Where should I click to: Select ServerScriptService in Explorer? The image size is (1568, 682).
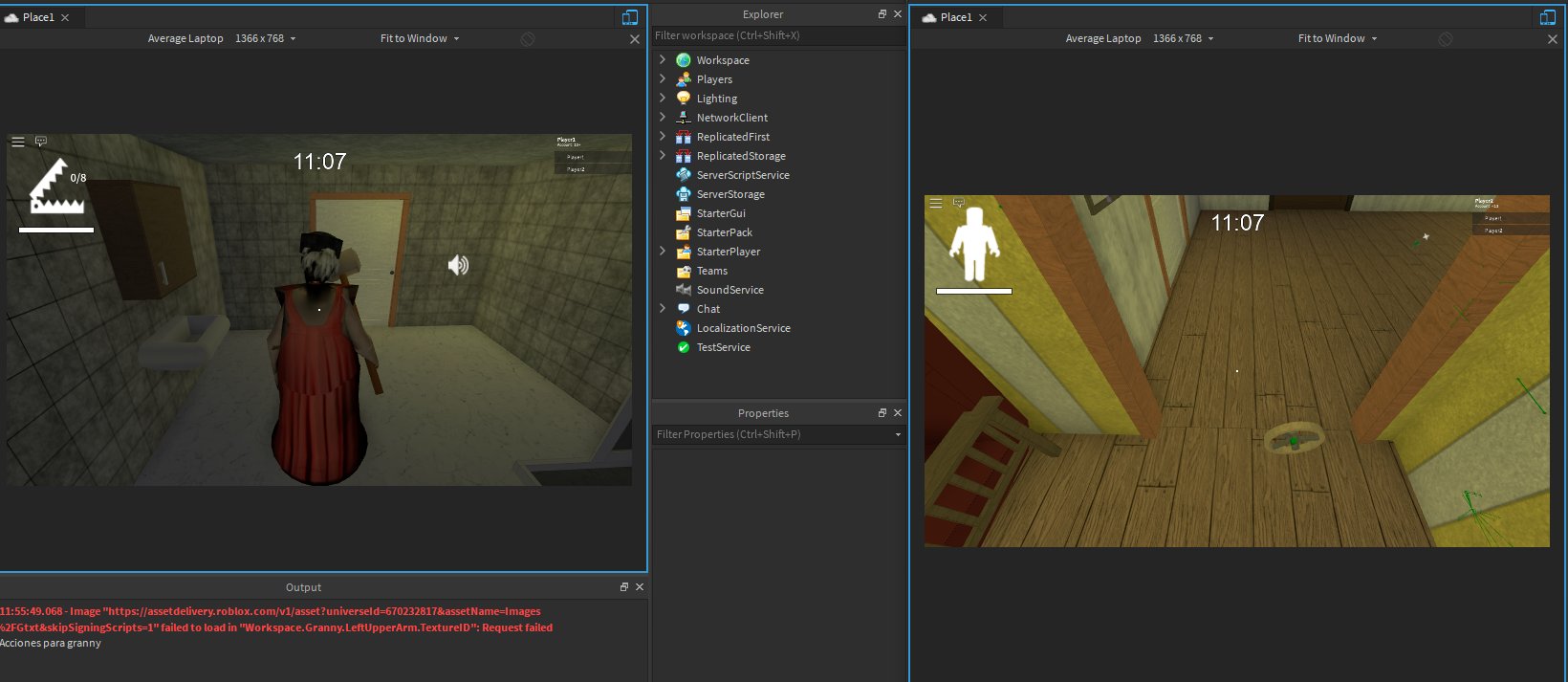pos(743,175)
